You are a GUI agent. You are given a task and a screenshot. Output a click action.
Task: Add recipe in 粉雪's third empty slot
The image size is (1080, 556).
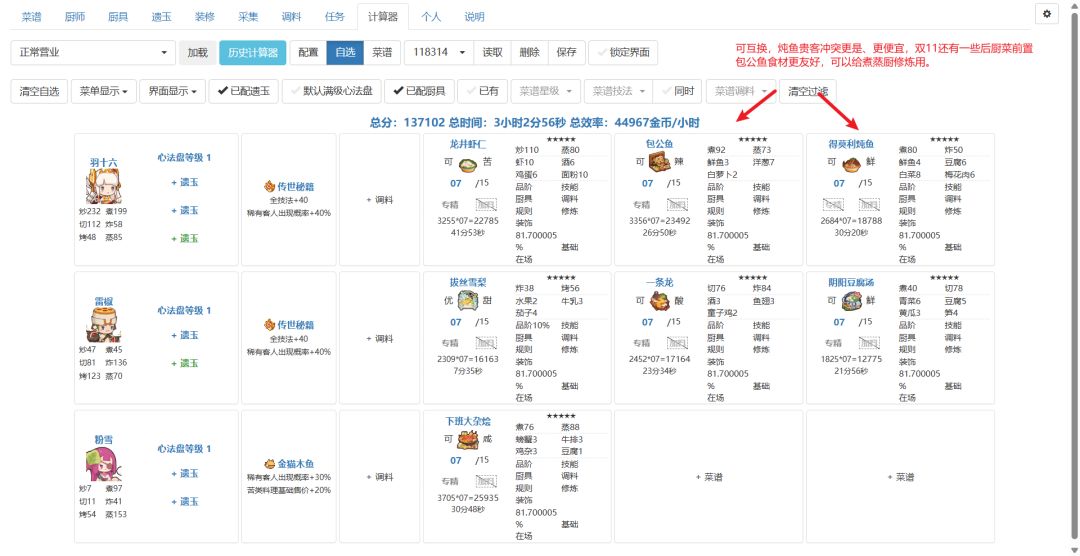pos(900,477)
